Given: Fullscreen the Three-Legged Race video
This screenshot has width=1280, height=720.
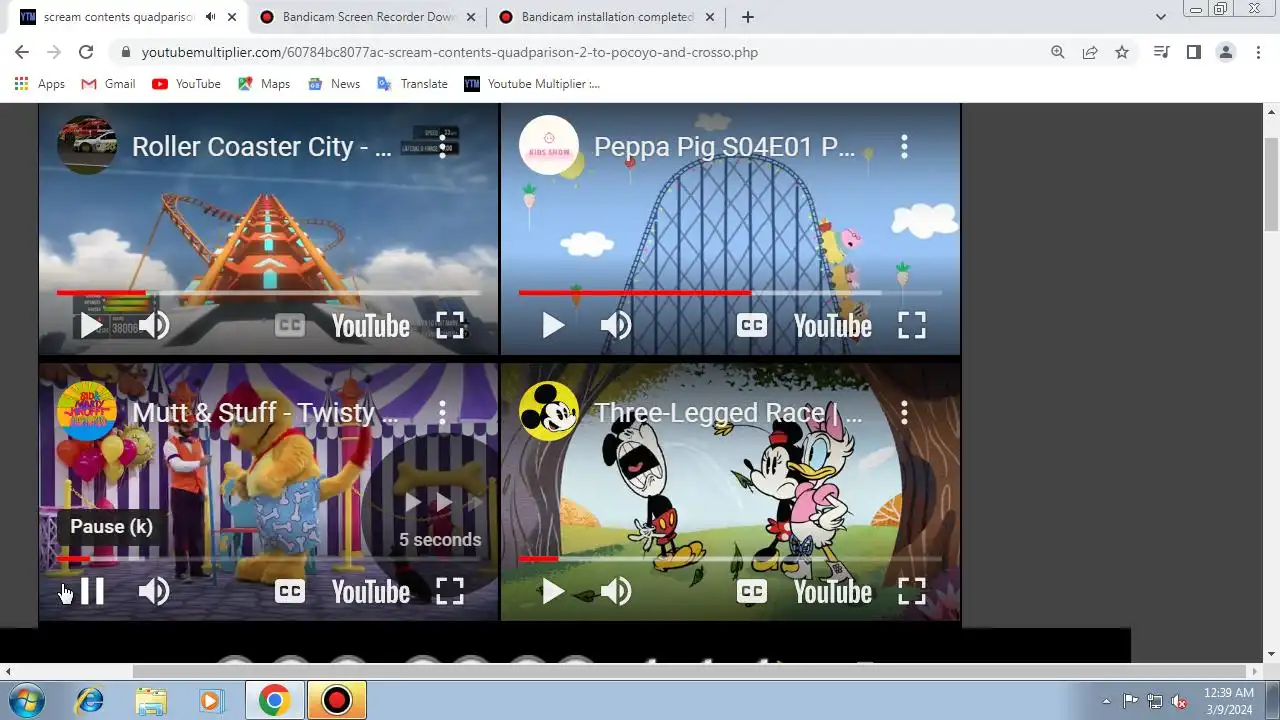Looking at the screenshot, I should tap(912, 591).
